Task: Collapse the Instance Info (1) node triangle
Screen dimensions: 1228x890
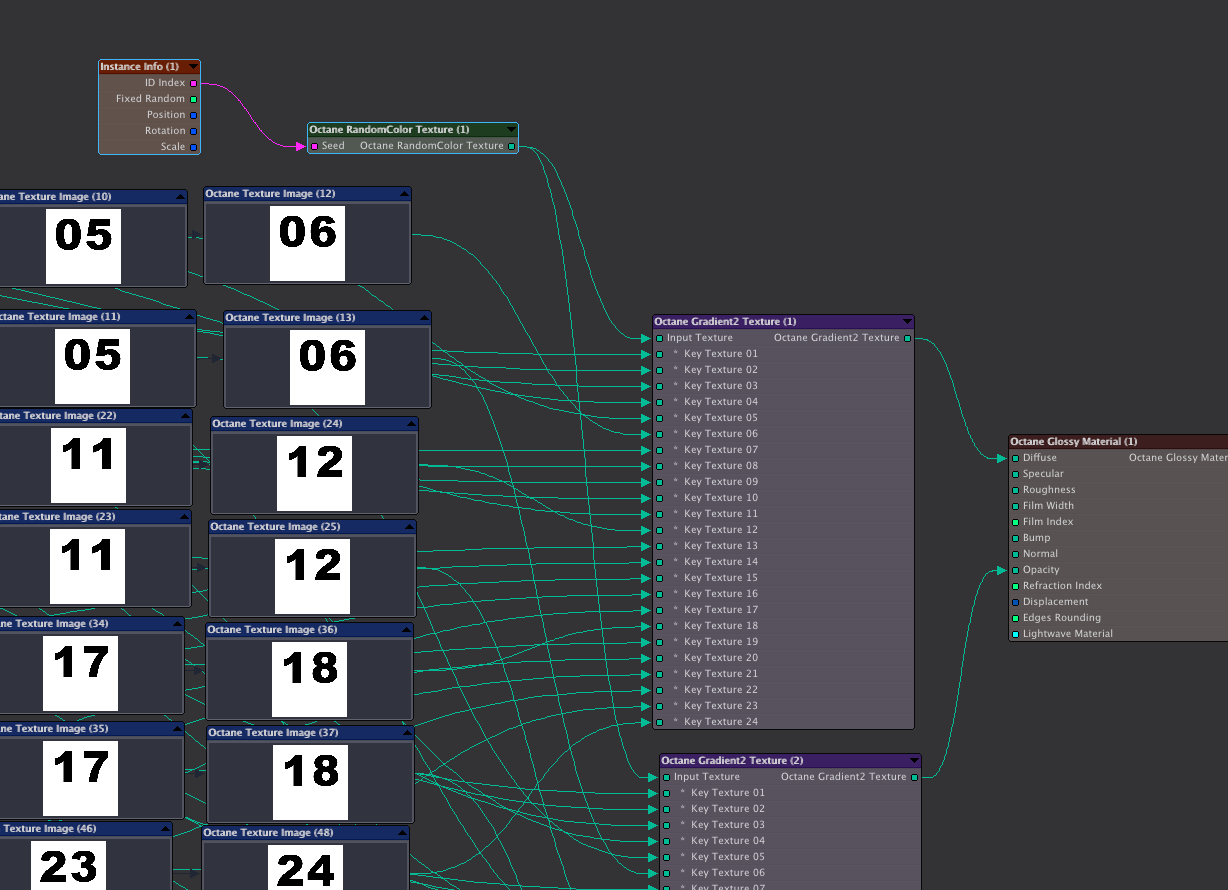Action: (193, 67)
